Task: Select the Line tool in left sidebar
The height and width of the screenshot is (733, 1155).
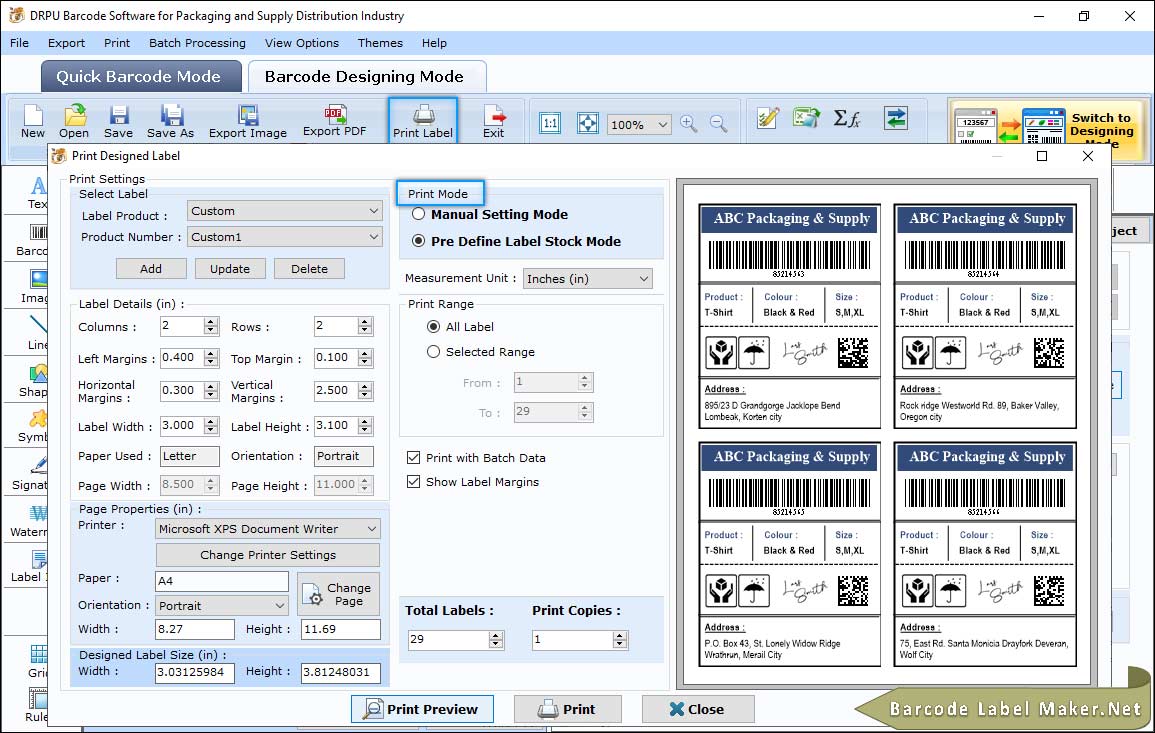Action: tap(38, 334)
